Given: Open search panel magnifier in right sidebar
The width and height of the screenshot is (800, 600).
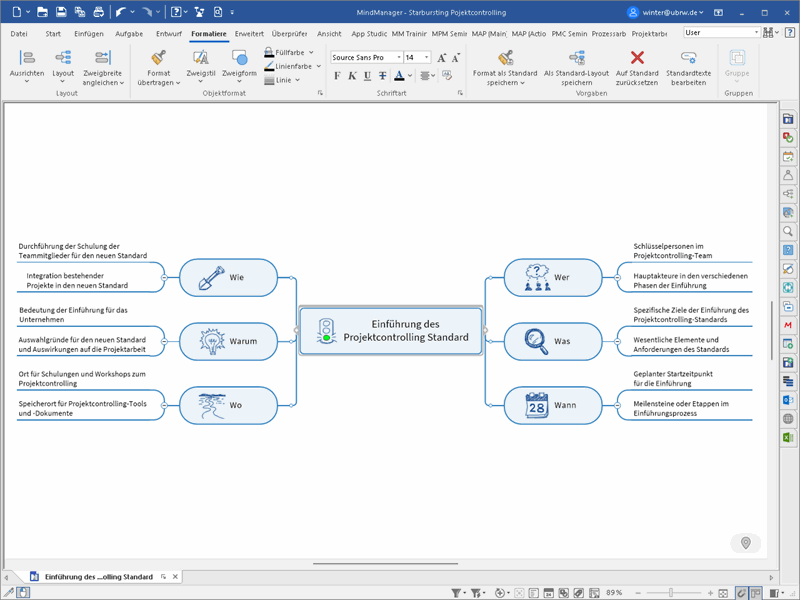Looking at the screenshot, I should 788,231.
